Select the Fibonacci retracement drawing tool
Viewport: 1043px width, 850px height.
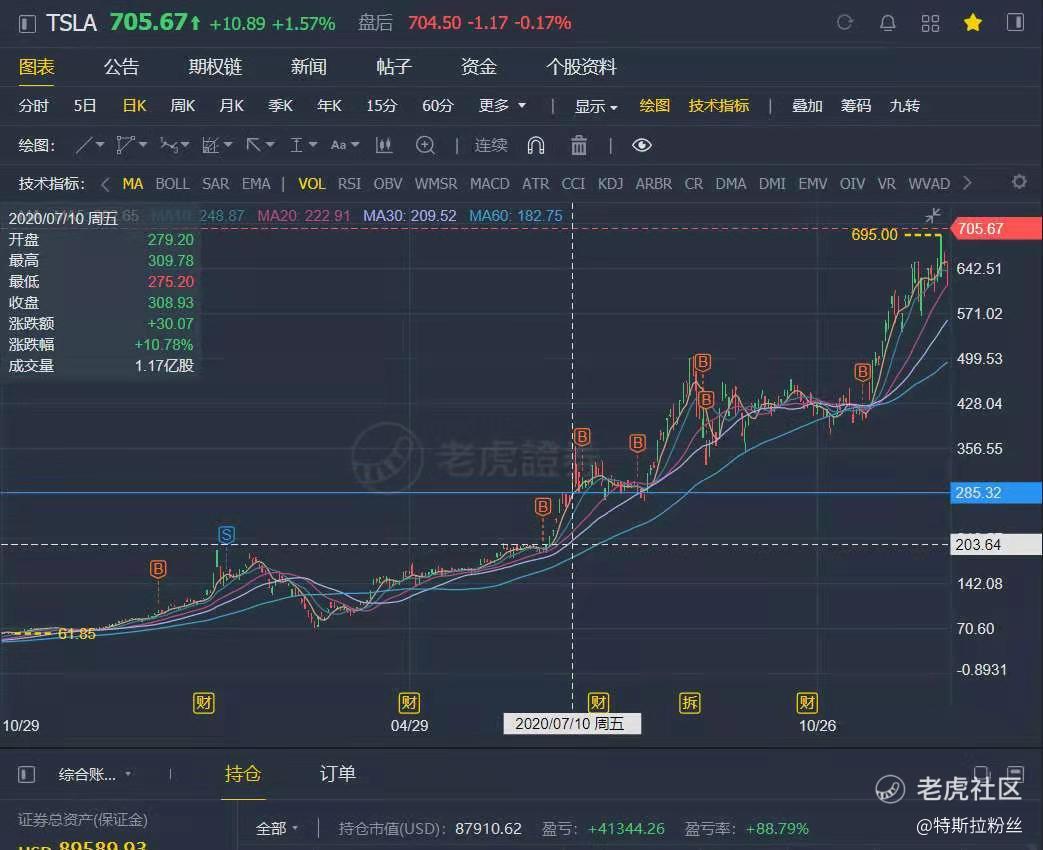(211, 145)
